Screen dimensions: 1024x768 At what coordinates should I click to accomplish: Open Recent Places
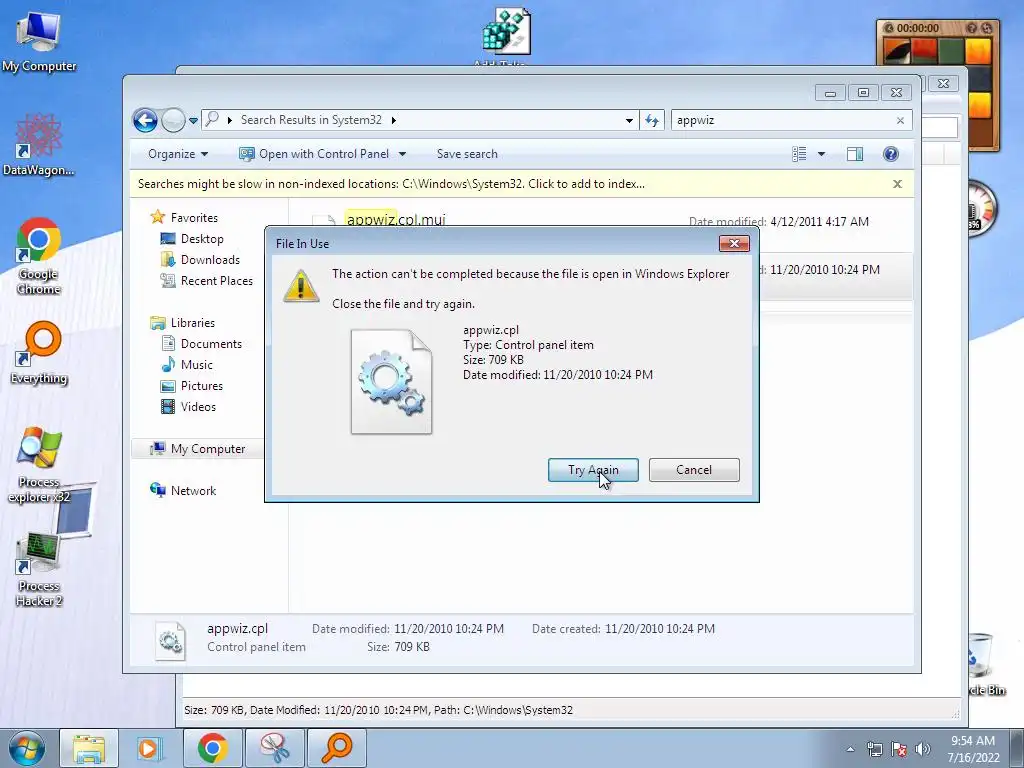[x=206, y=281]
